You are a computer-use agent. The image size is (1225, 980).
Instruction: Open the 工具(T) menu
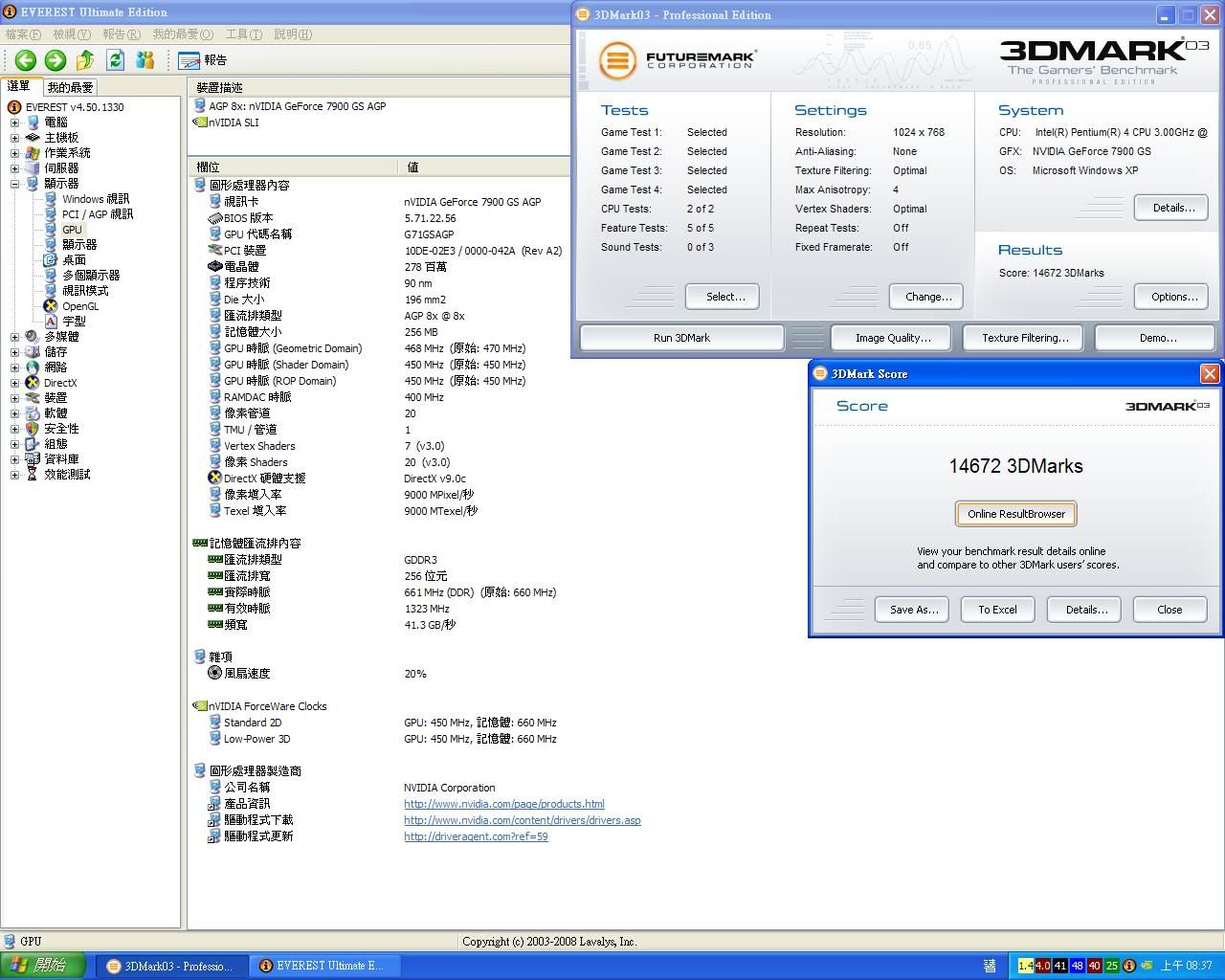click(243, 34)
